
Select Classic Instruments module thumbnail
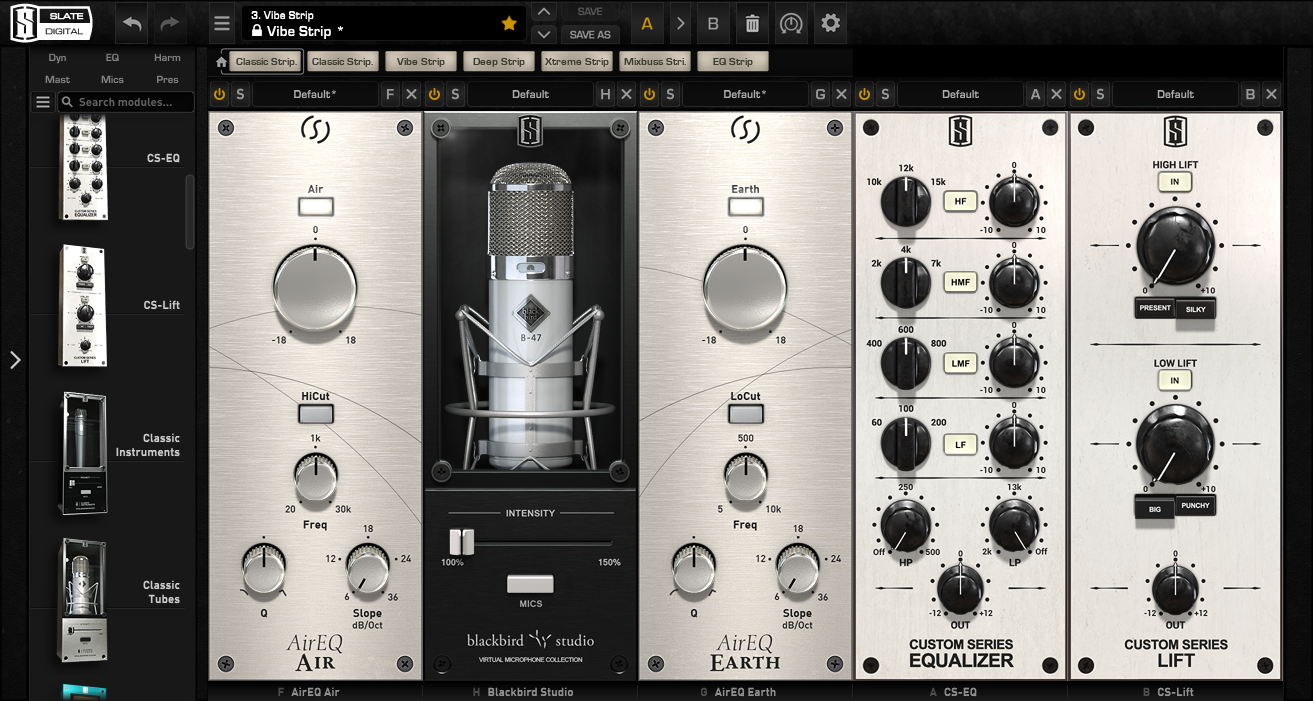[85, 453]
